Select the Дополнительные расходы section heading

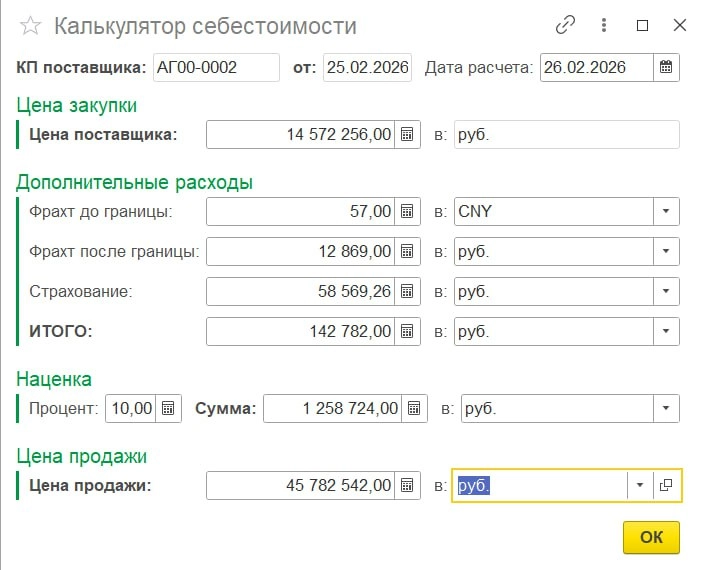click(x=134, y=183)
